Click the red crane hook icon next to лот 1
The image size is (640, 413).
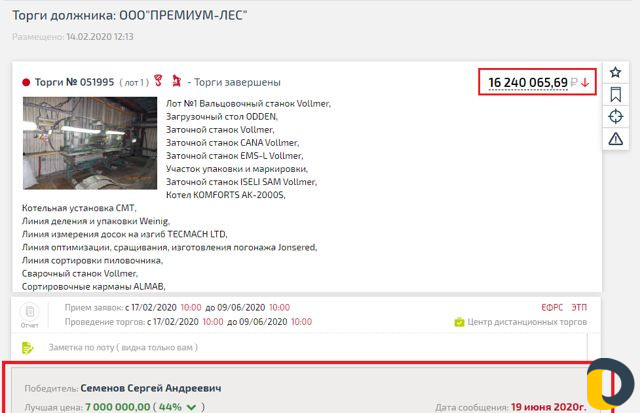coord(158,80)
